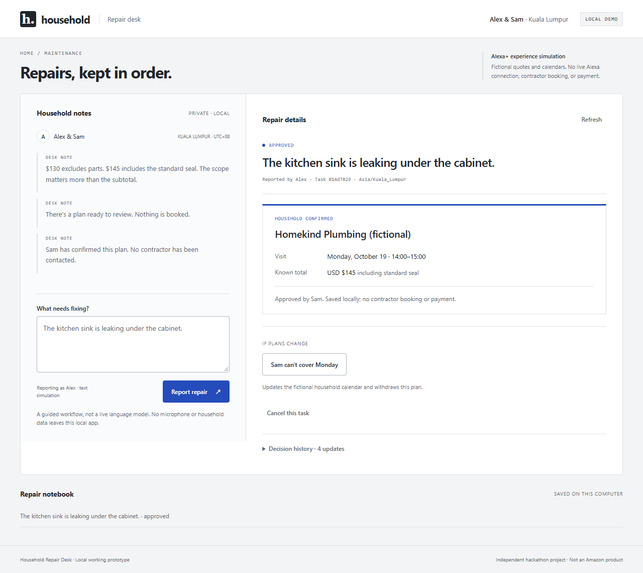Screen dimensions: 643x573
Task: Click footer 'Household Repair Desk · Local working prototype'
Action: click(x=75, y=560)
